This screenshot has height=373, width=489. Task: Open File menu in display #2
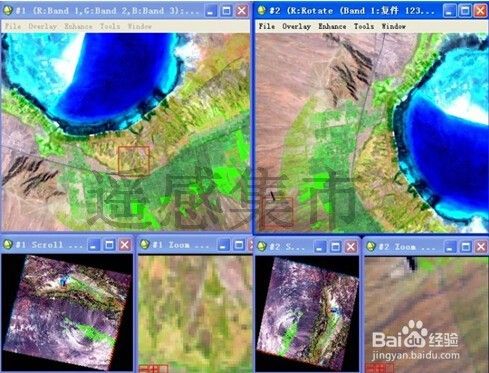[267, 26]
